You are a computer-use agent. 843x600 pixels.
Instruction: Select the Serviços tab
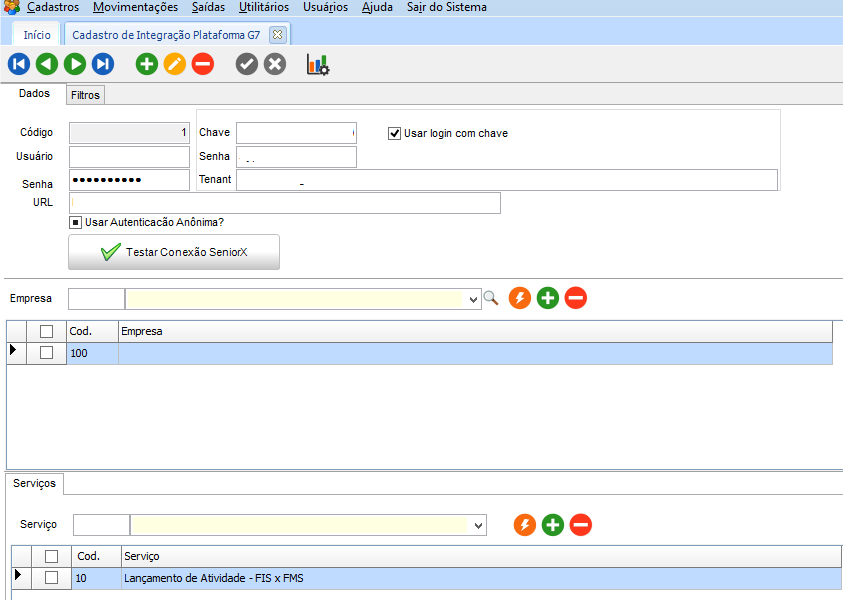pyautogui.click(x=34, y=483)
